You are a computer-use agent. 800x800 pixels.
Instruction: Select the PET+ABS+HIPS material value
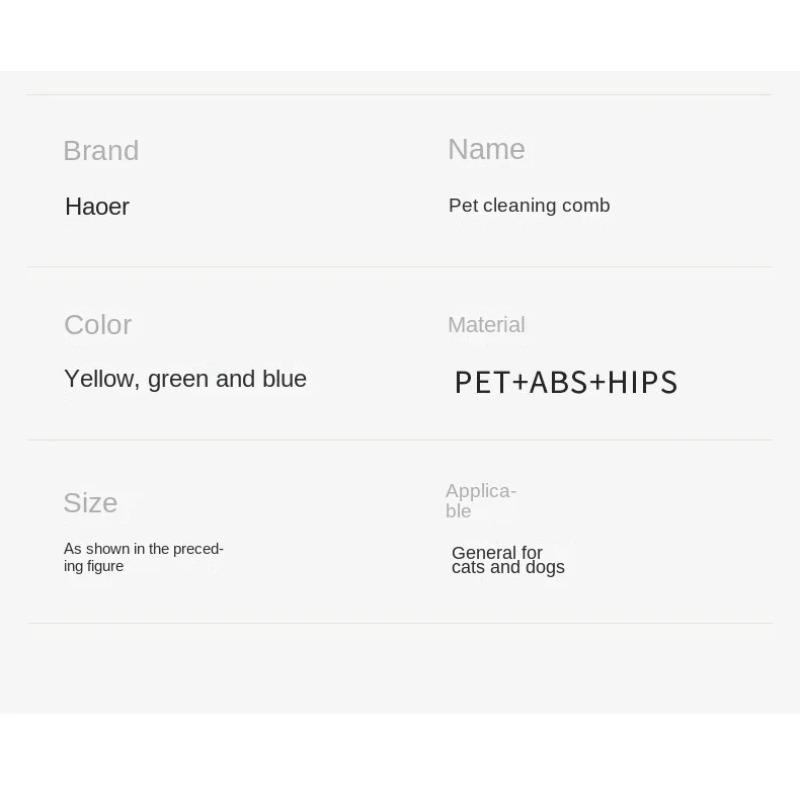(x=566, y=382)
